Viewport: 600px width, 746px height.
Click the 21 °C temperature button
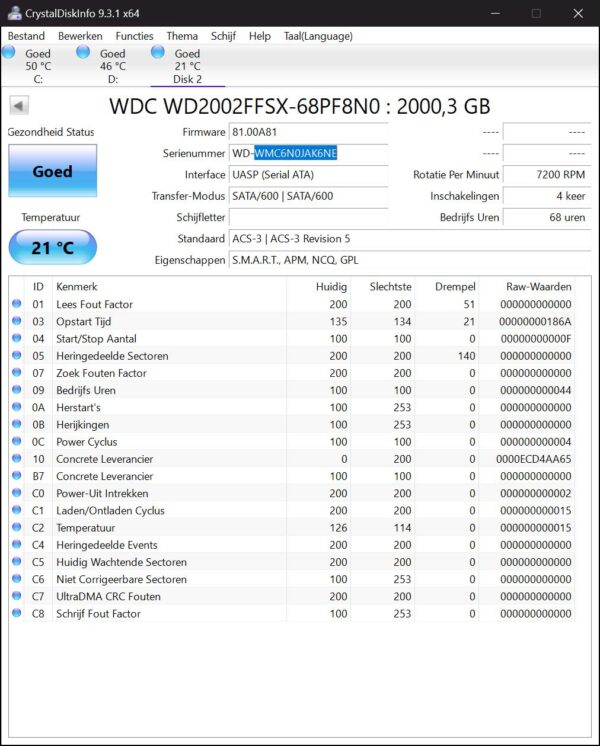click(52, 247)
